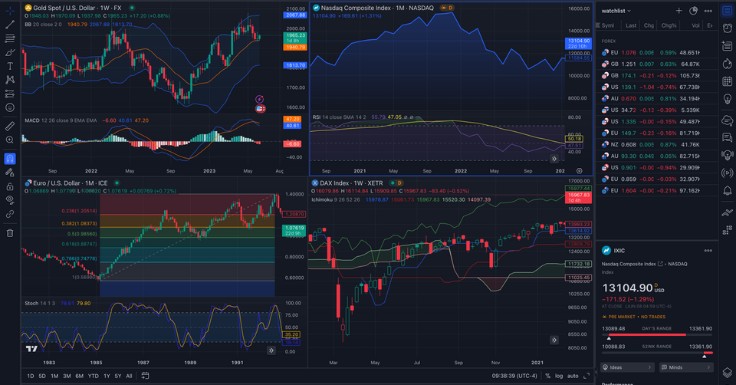Open external link next to Nasdaq Composite Index

click(x=660, y=264)
